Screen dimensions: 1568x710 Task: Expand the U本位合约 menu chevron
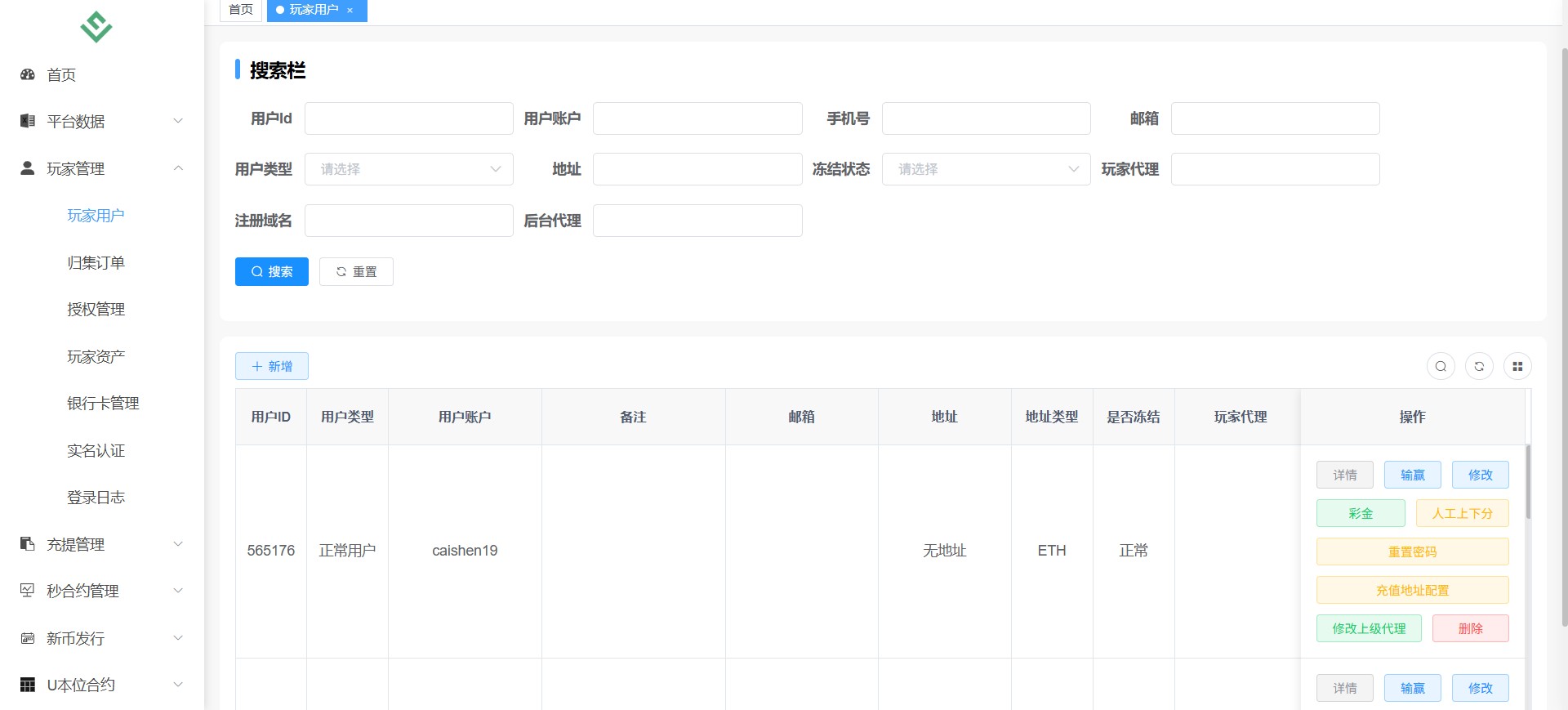178,685
